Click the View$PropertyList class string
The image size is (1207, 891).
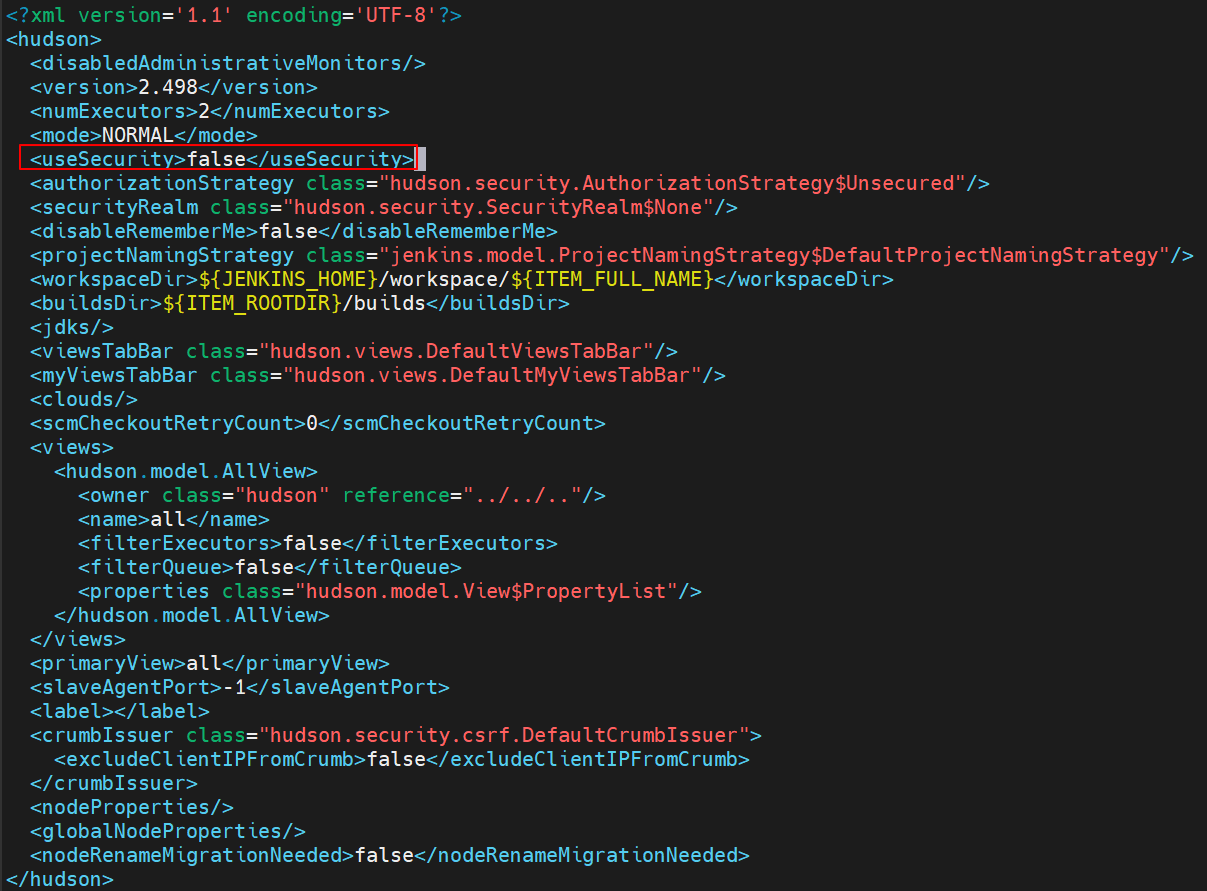[486, 591]
